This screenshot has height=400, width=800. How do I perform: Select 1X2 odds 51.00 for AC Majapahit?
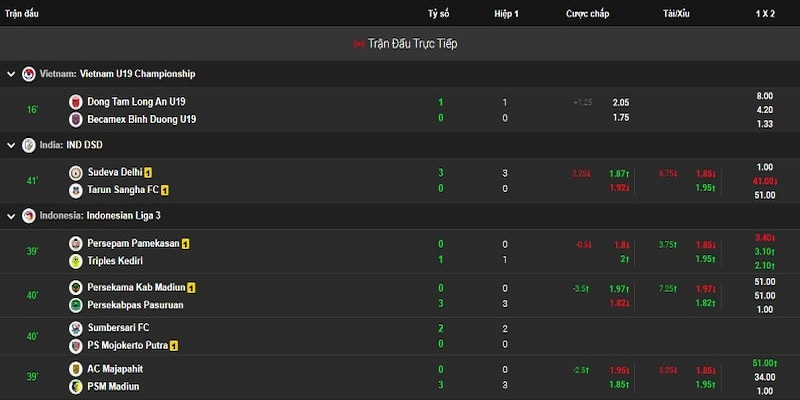coord(765,363)
